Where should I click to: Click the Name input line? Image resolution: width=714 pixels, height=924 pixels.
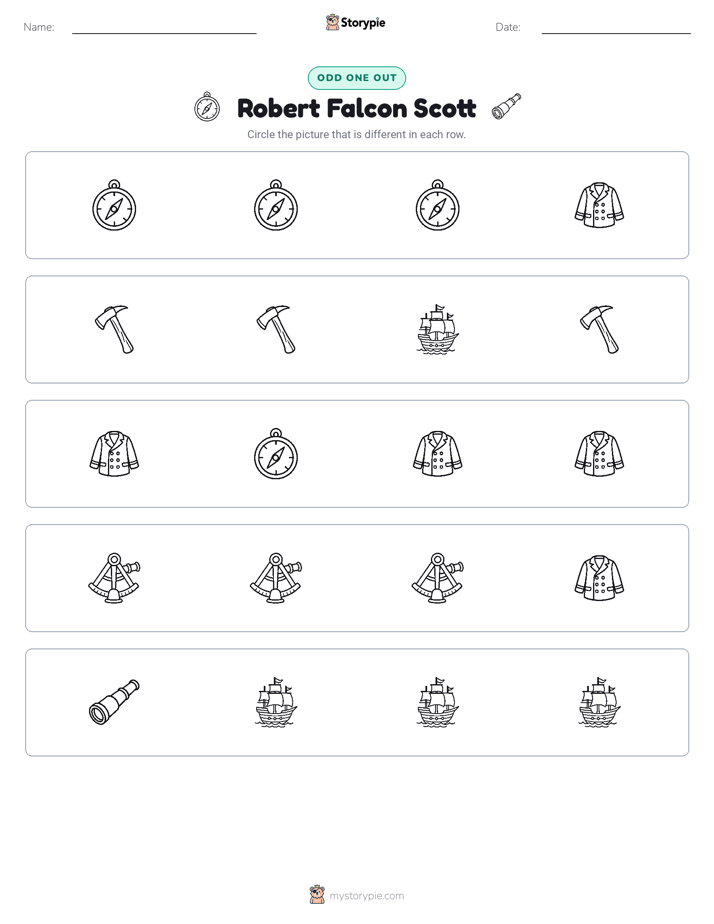point(164,29)
